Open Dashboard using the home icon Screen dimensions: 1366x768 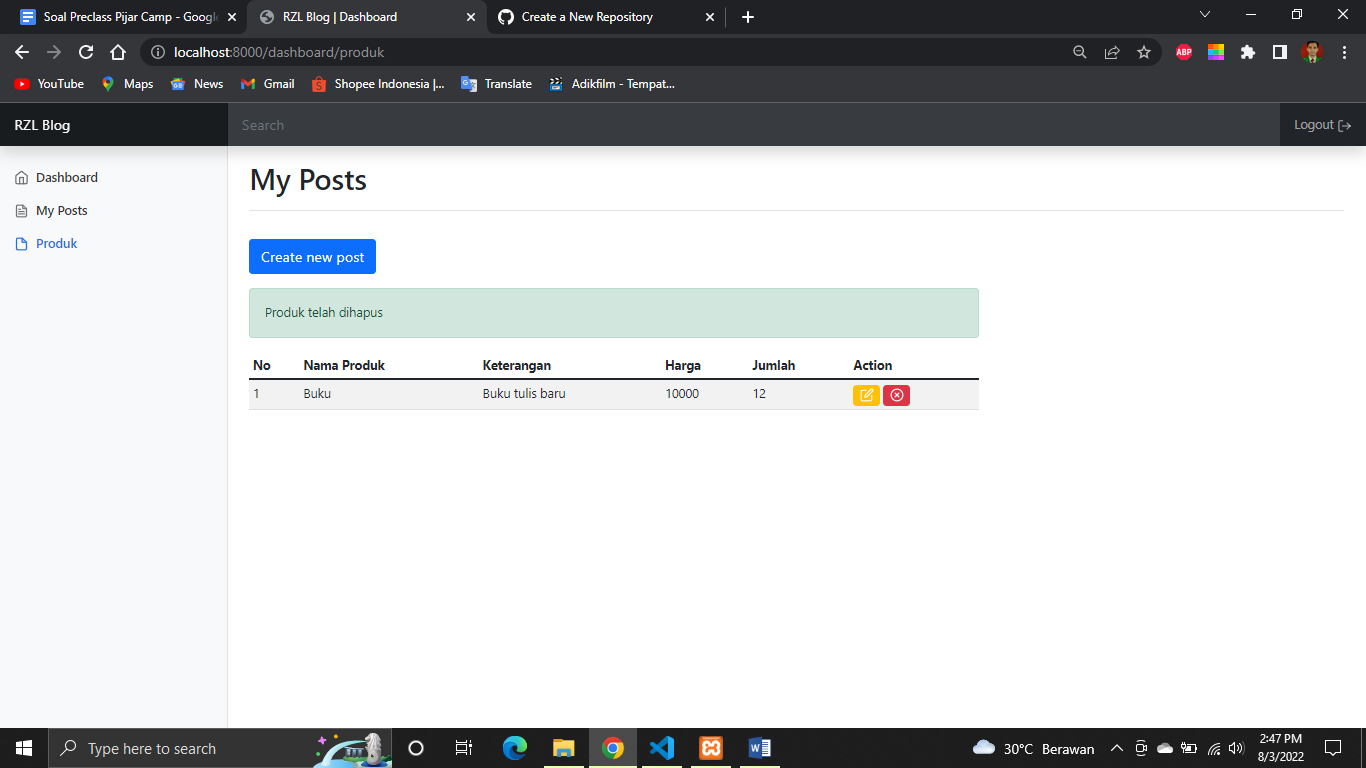coord(22,177)
